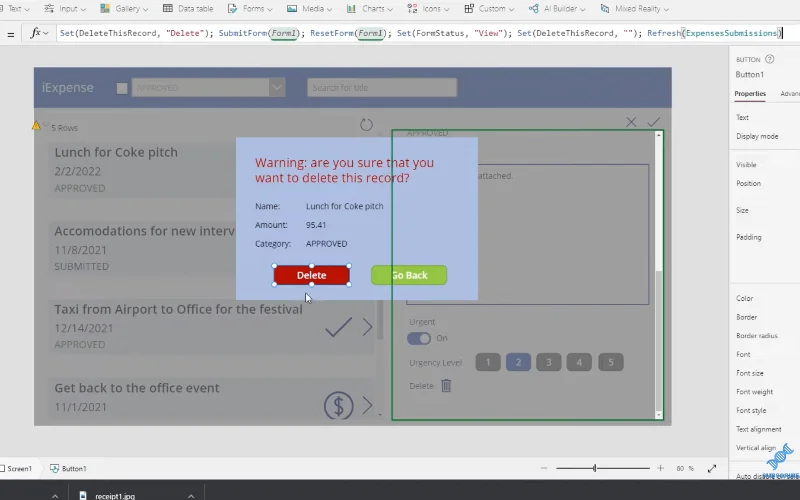The image size is (800, 500).
Task: Tick the checkbox in the iExpense header
Action: (122, 88)
